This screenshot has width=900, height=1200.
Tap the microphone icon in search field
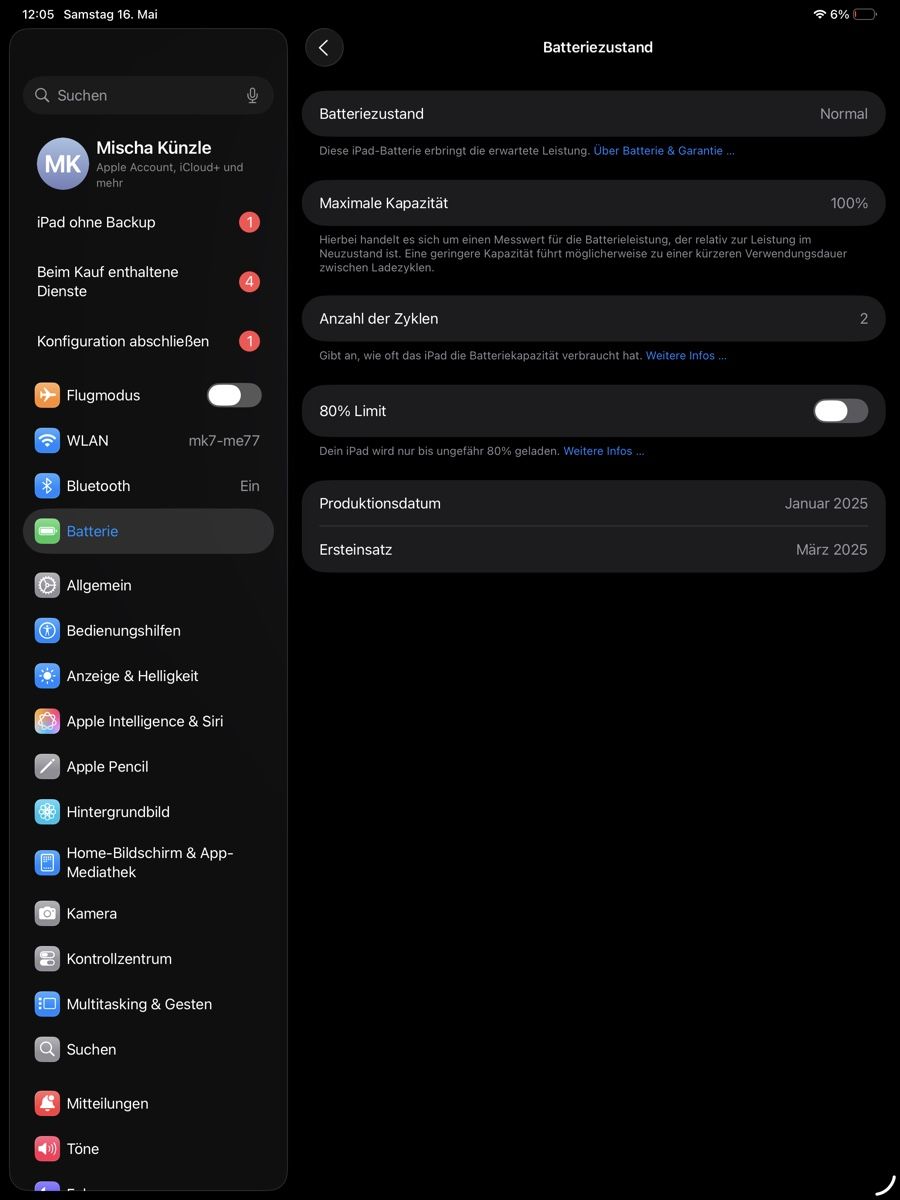point(252,95)
